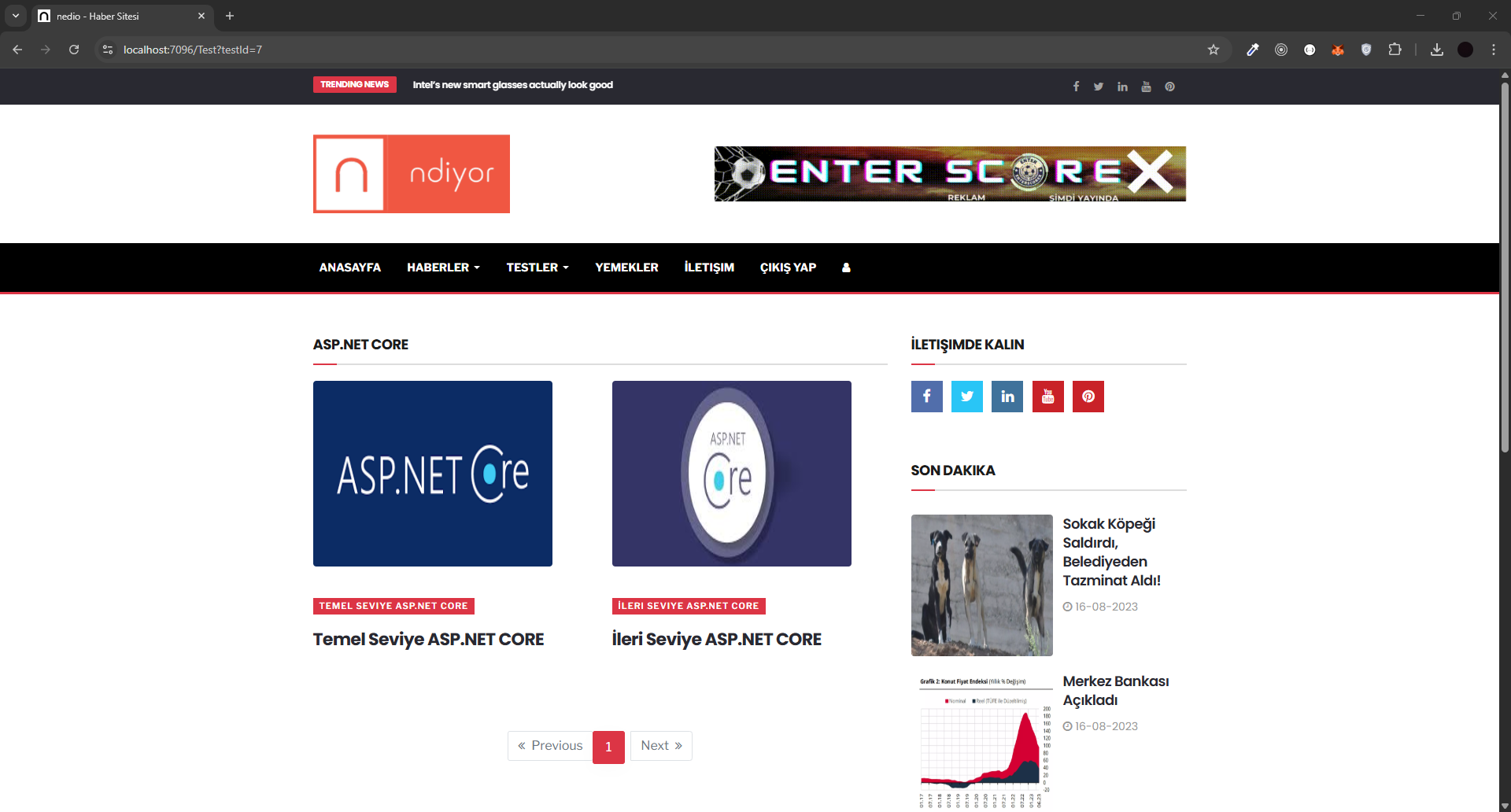Select page 1 in the pagination
Screen dimensions: 1511x812
click(x=608, y=747)
